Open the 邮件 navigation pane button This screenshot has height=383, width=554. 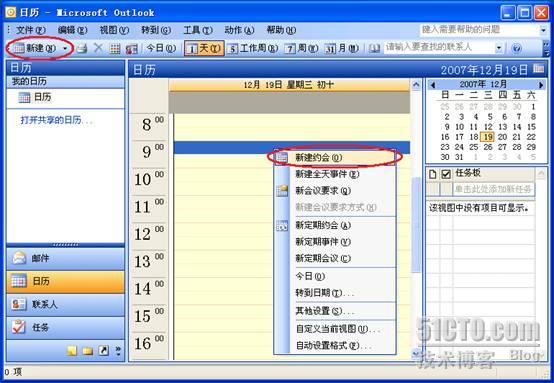pyautogui.click(x=65, y=258)
